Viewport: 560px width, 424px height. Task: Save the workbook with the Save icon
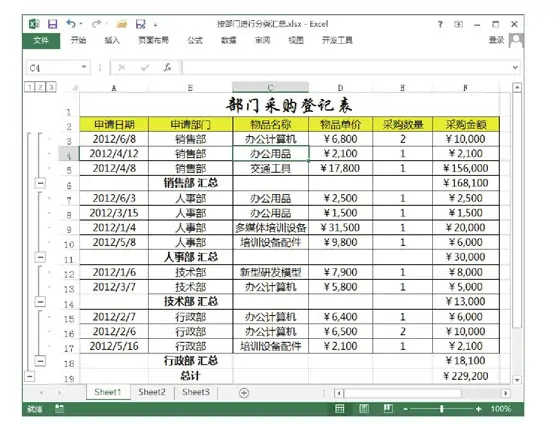52,24
